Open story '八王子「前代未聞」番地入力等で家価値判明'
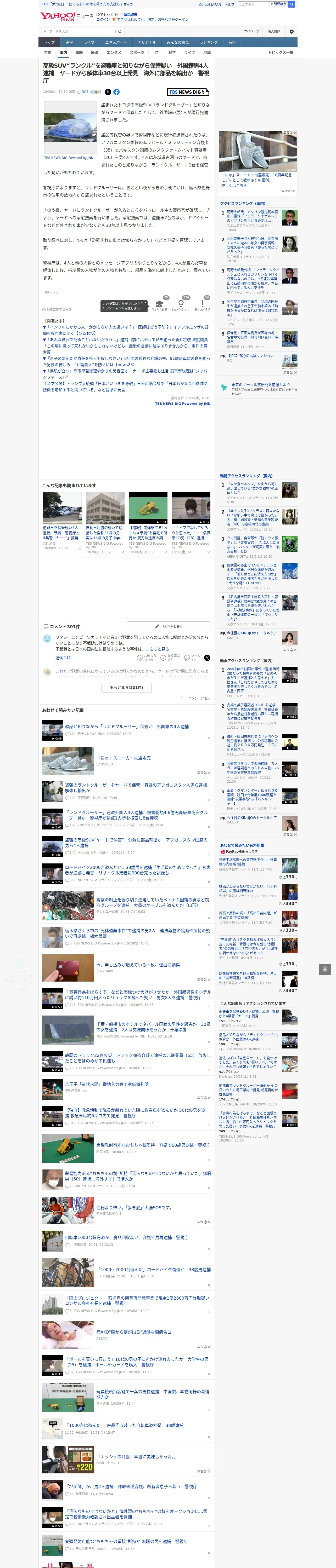 107,1084
